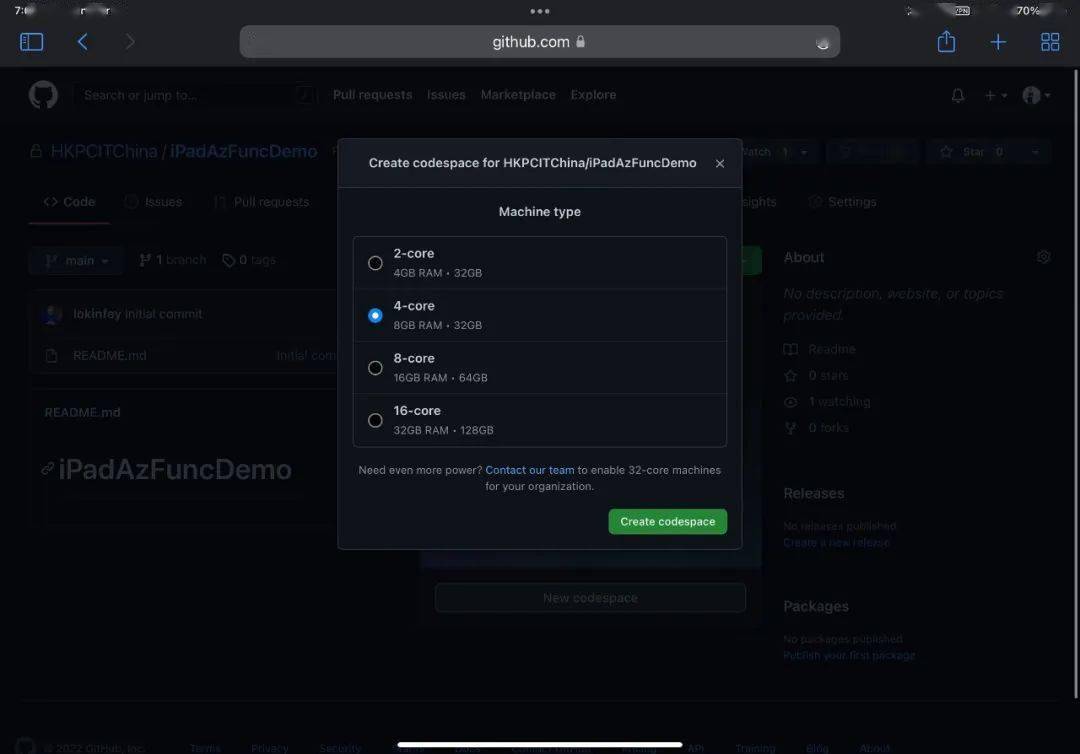Screen dimensions: 1080x754
Task: Click the About section settings gear
Action: coord(1043,257)
